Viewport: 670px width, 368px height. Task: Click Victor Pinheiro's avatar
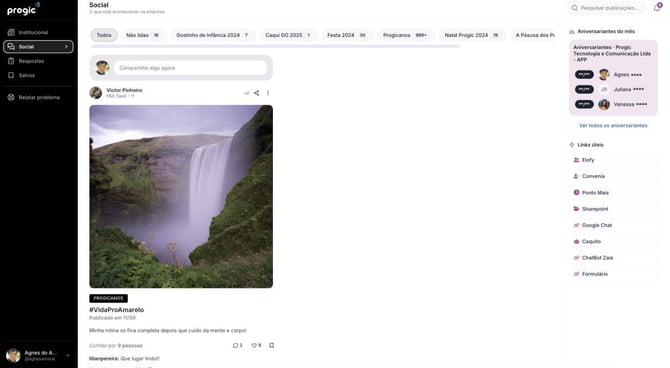(96, 93)
